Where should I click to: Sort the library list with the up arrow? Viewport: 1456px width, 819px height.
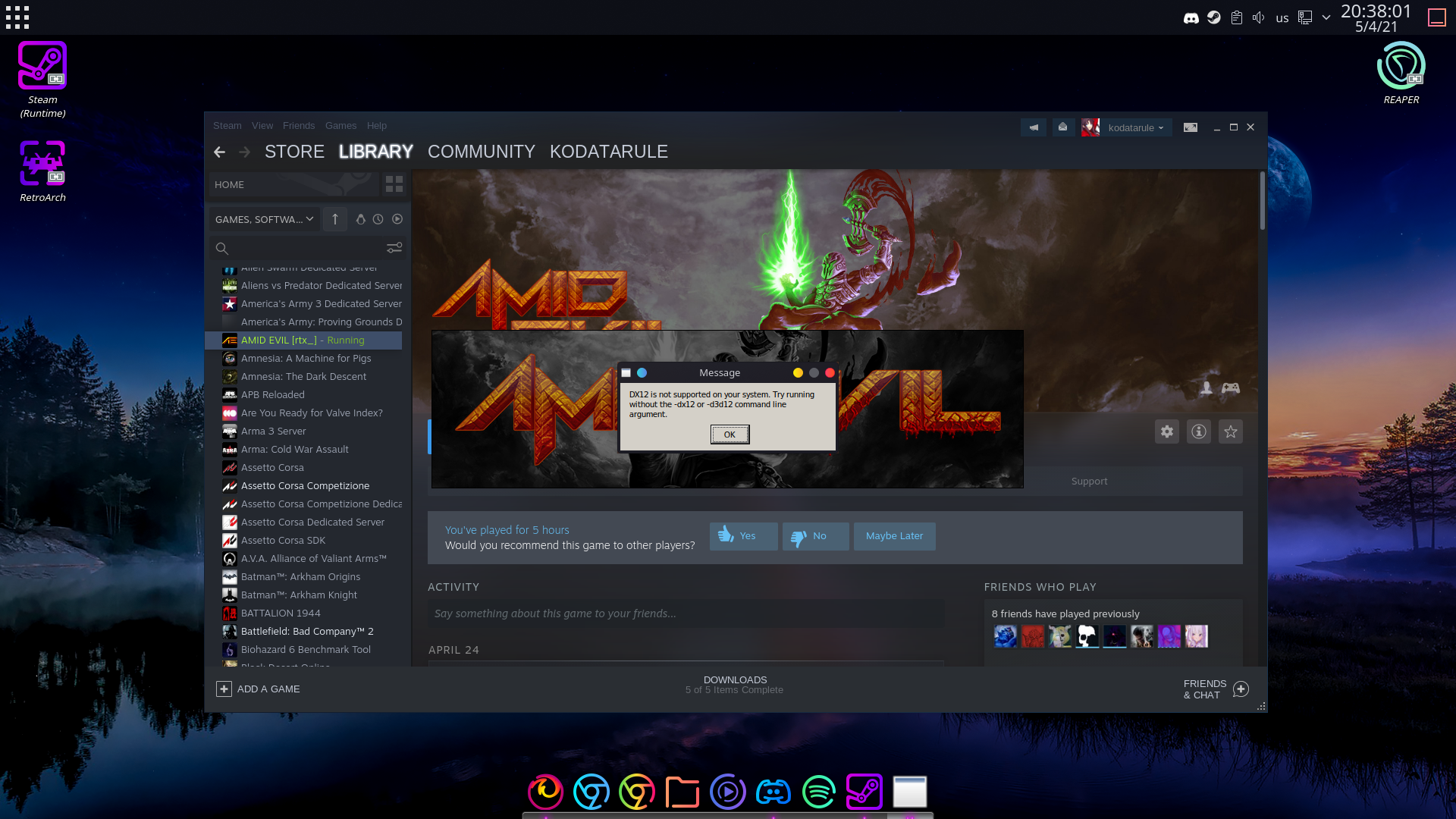pyautogui.click(x=335, y=219)
